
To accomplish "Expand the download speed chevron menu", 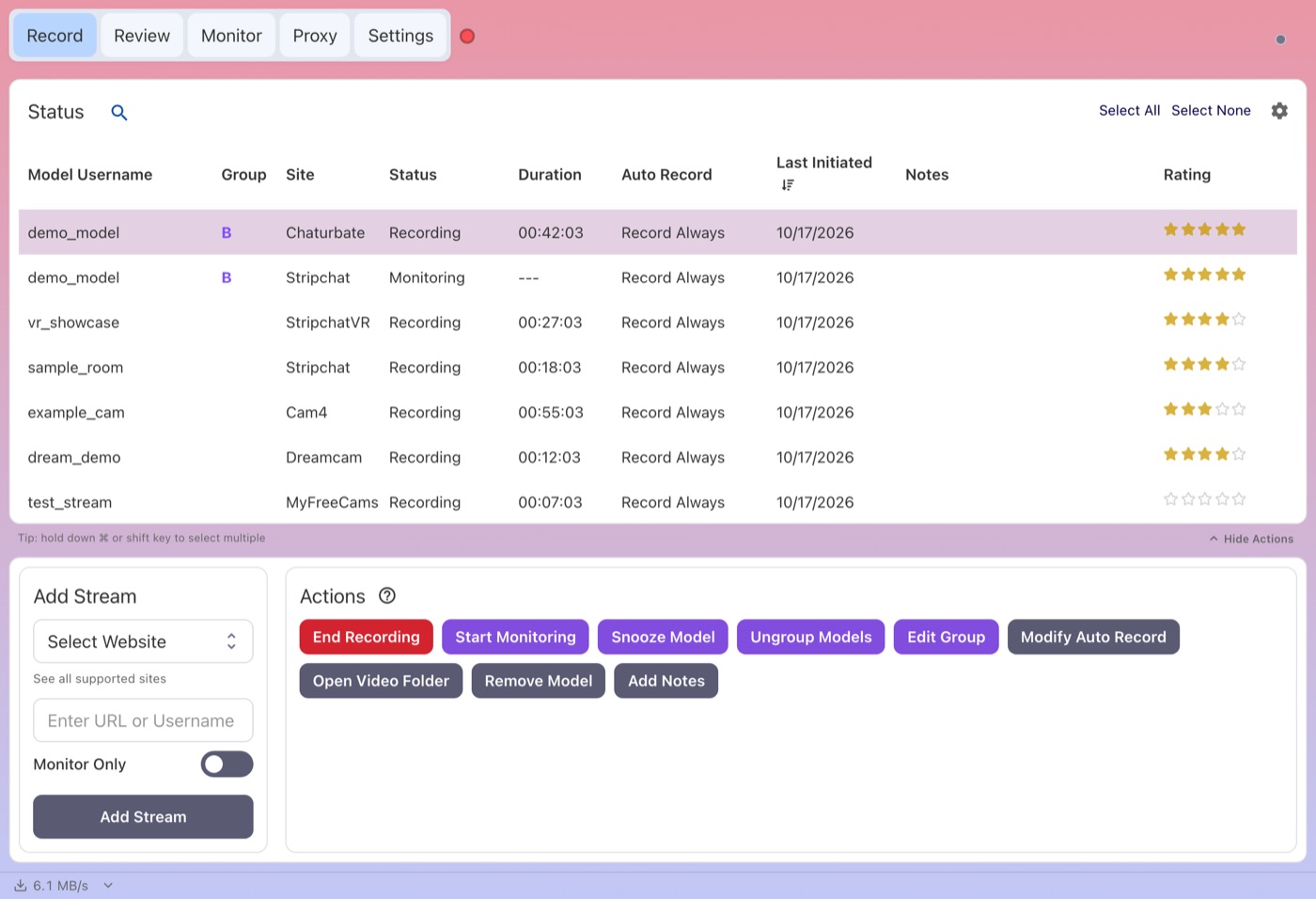I will 108,886.
